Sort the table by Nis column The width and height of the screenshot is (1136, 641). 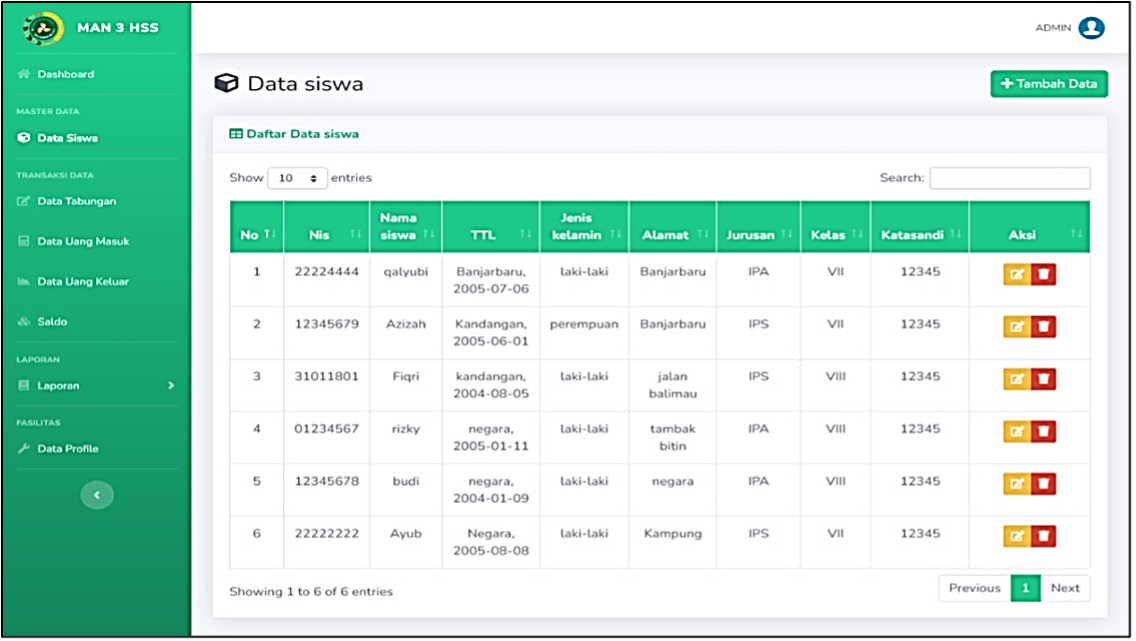[x=327, y=235]
